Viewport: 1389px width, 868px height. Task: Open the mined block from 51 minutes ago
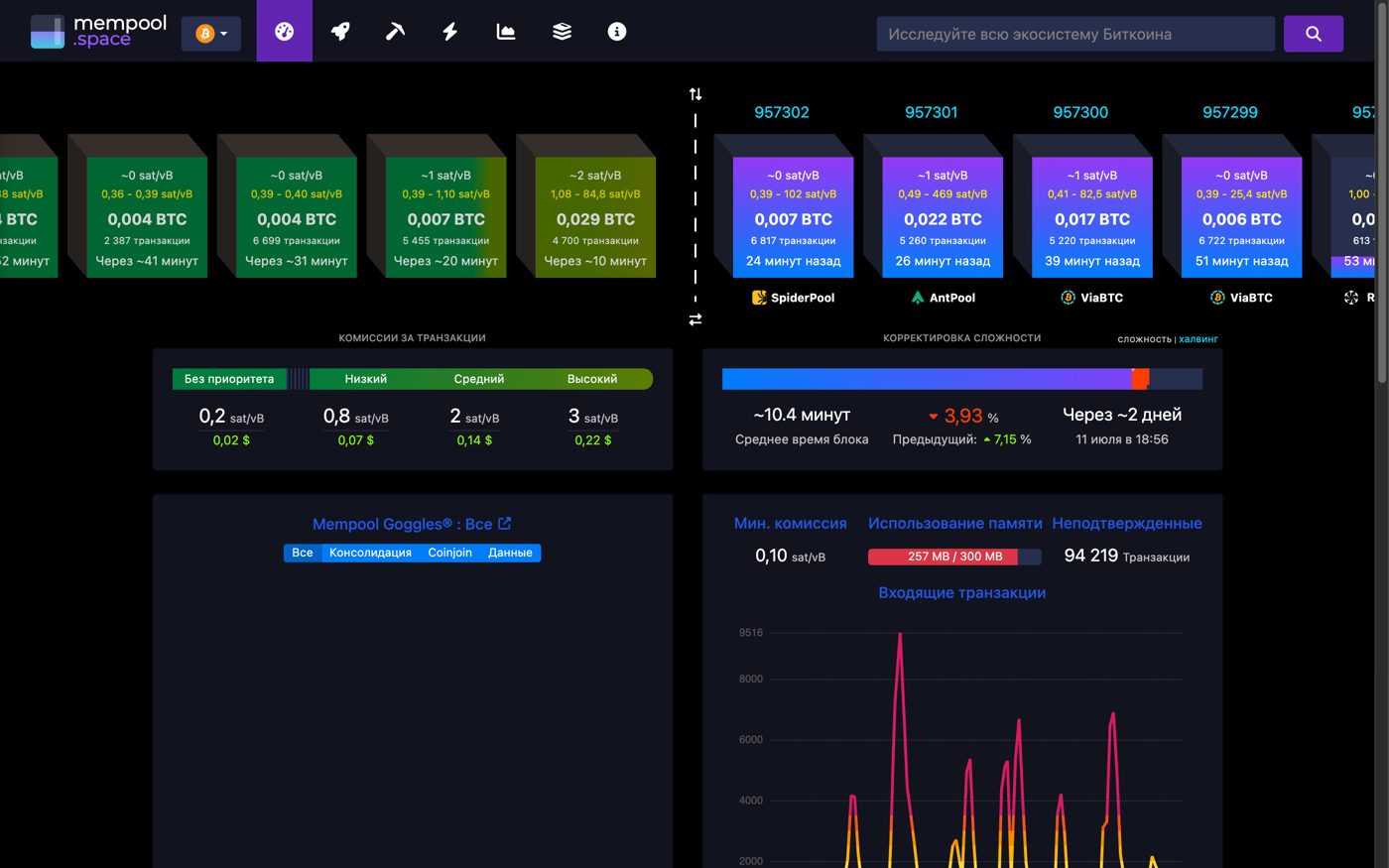pos(1242,216)
